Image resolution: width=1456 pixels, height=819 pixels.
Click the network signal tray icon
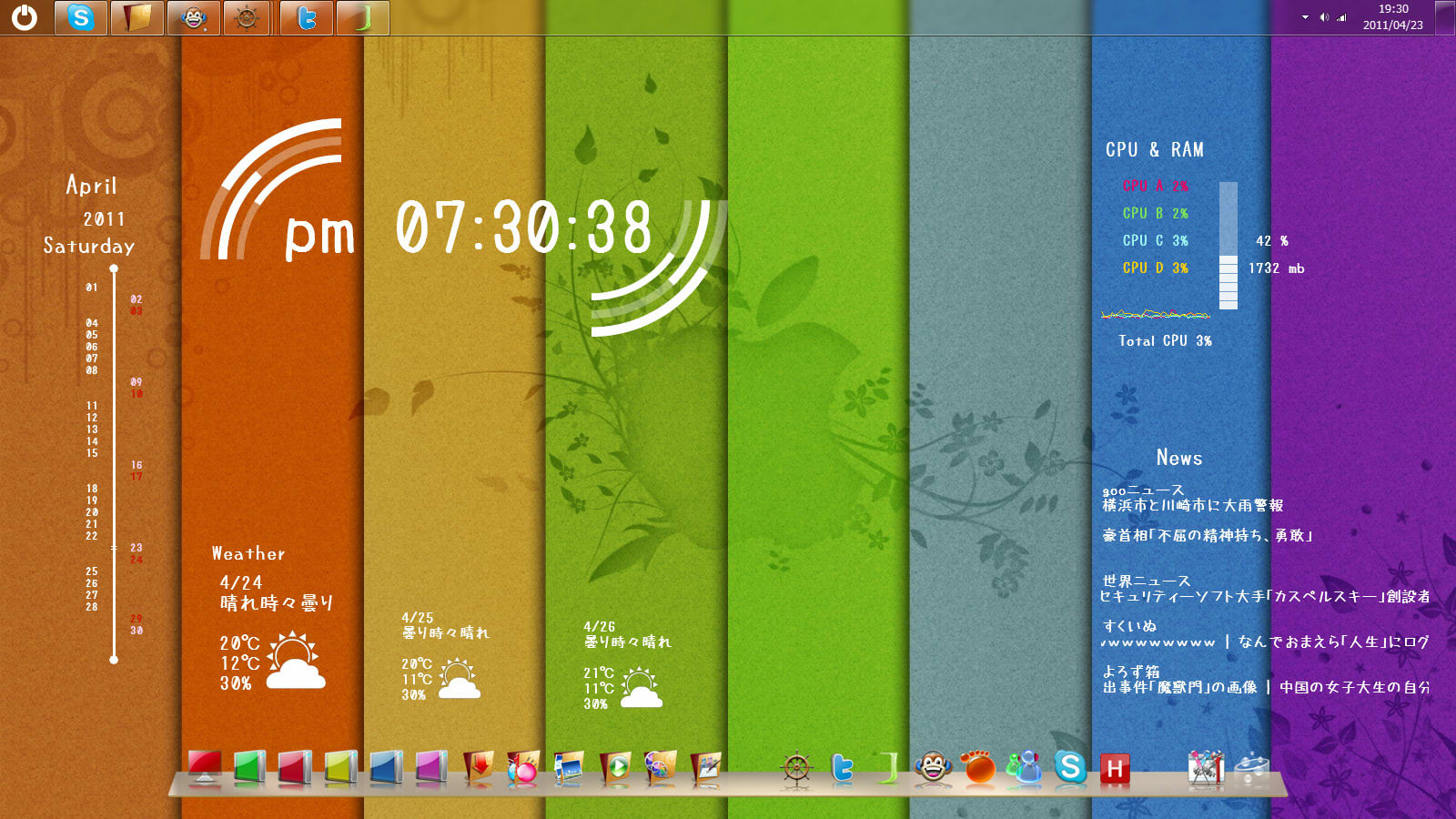pyautogui.click(x=1341, y=17)
